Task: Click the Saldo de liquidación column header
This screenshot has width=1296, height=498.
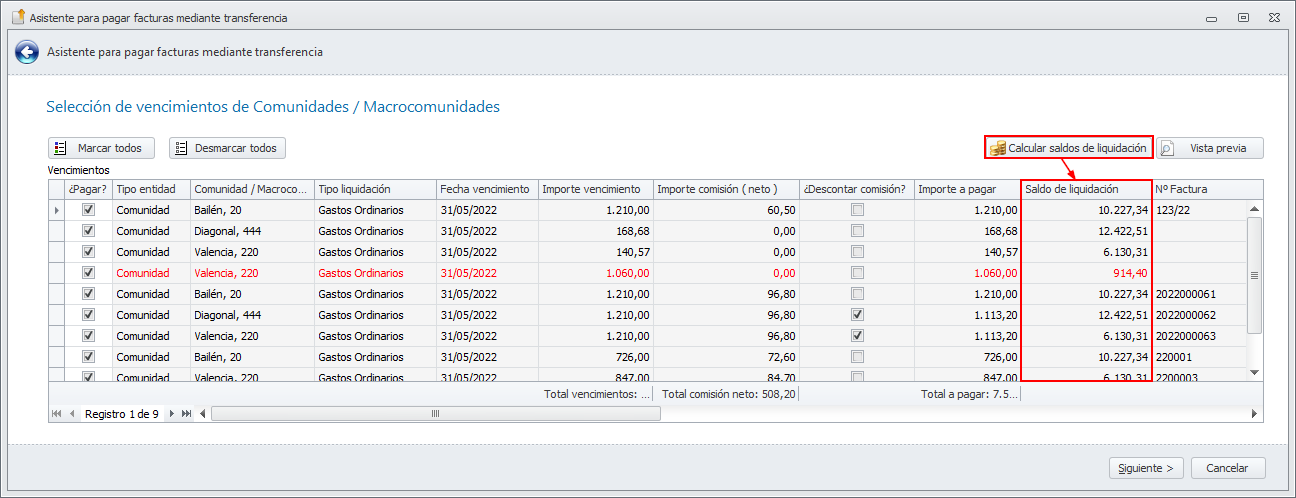Action: pos(1086,189)
